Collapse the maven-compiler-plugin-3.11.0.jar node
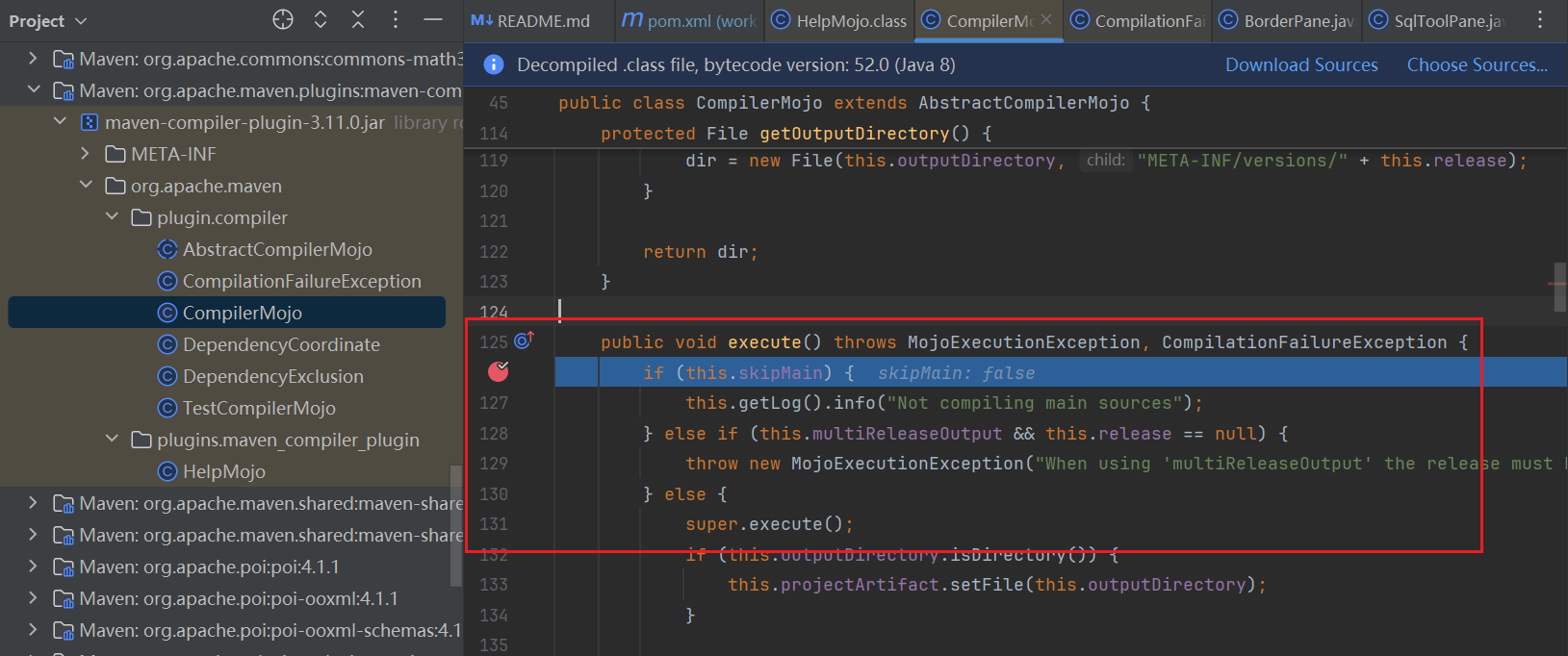This screenshot has width=1568, height=656. [x=60, y=122]
